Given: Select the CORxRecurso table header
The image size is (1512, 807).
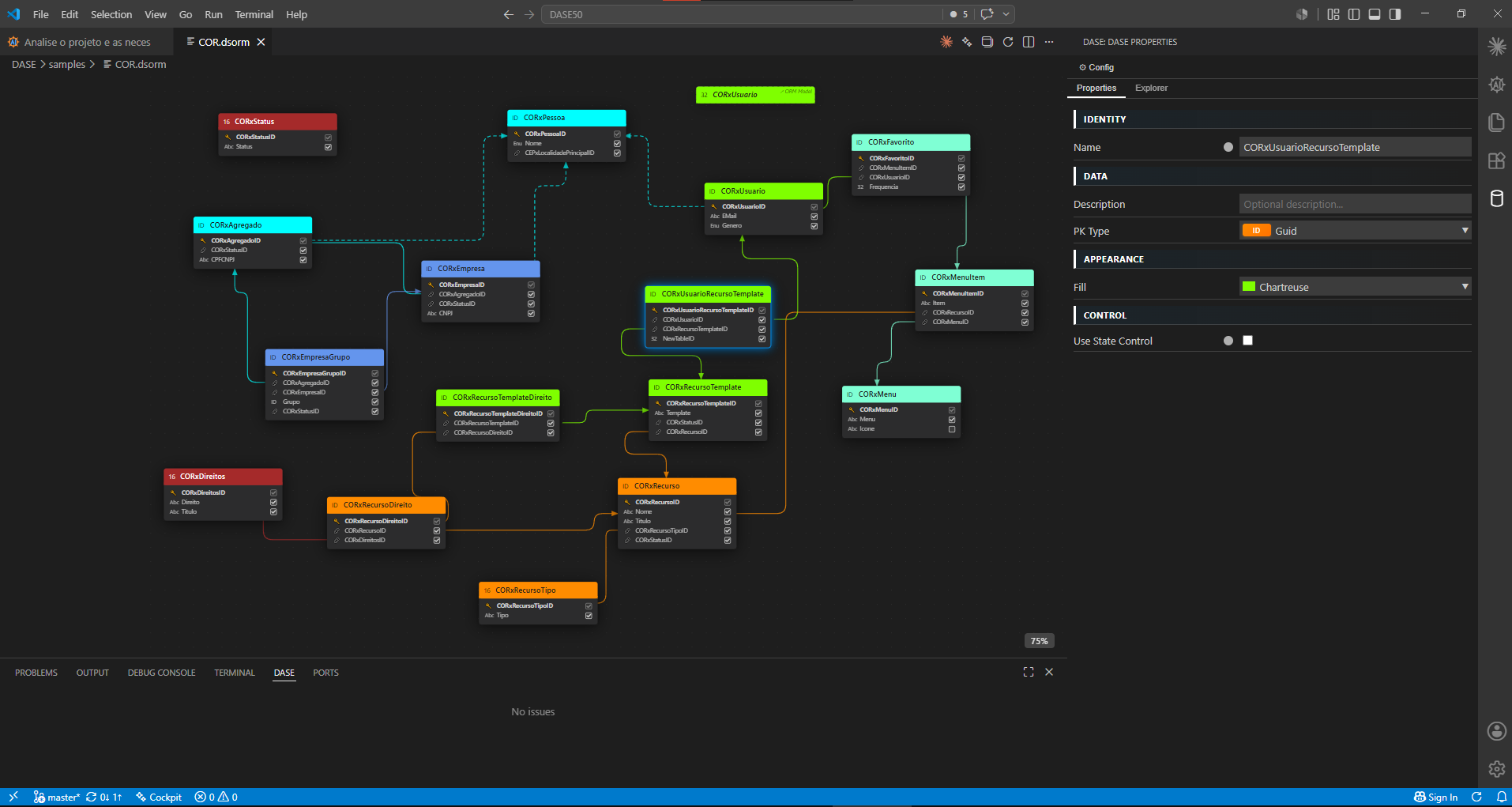Looking at the screenshot, I should 677,486.
